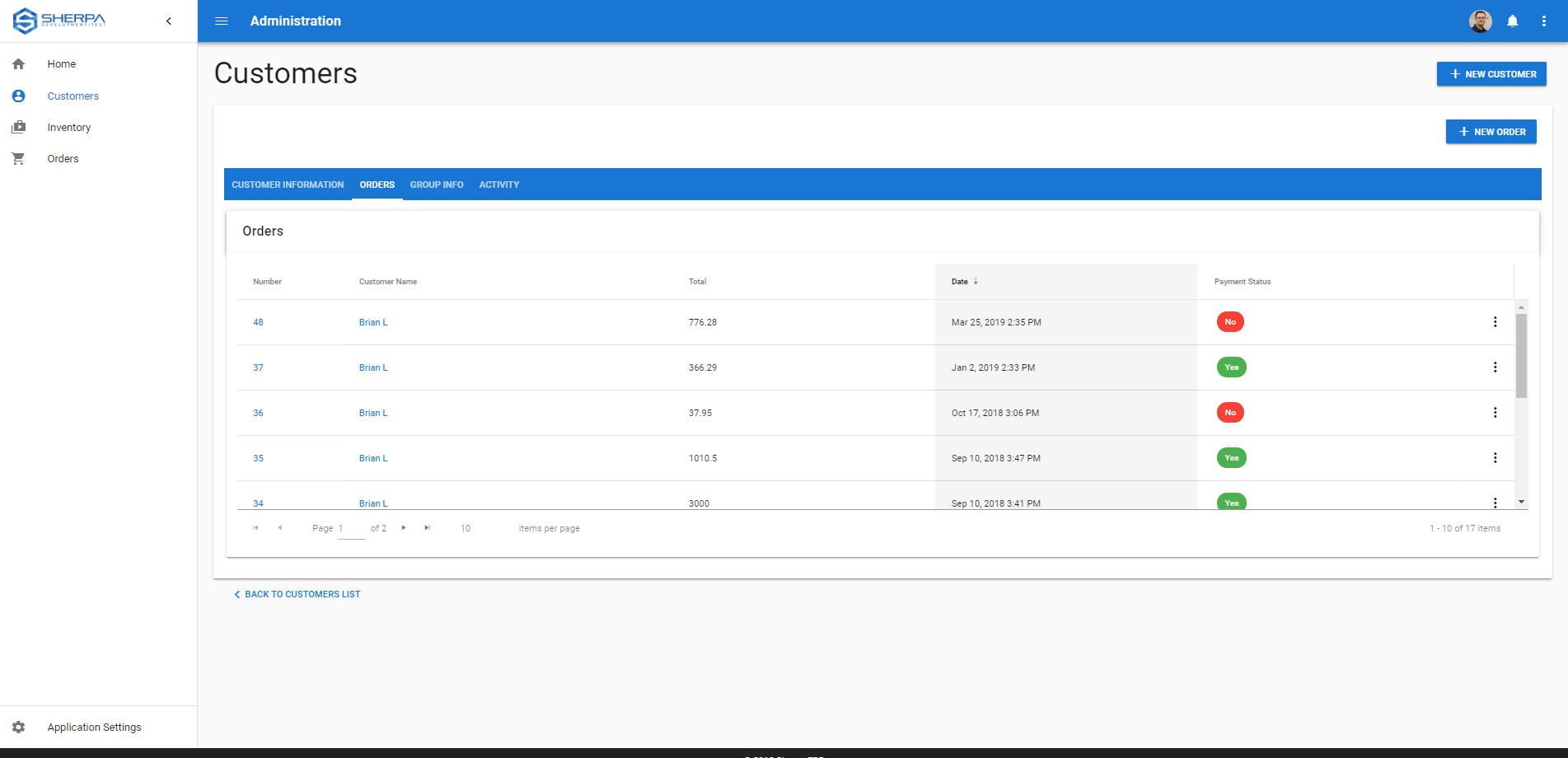The image size is (1568, 758).
Task: Collapse the sidebar using the chevron arrow
Action: (x=169, y=21)
